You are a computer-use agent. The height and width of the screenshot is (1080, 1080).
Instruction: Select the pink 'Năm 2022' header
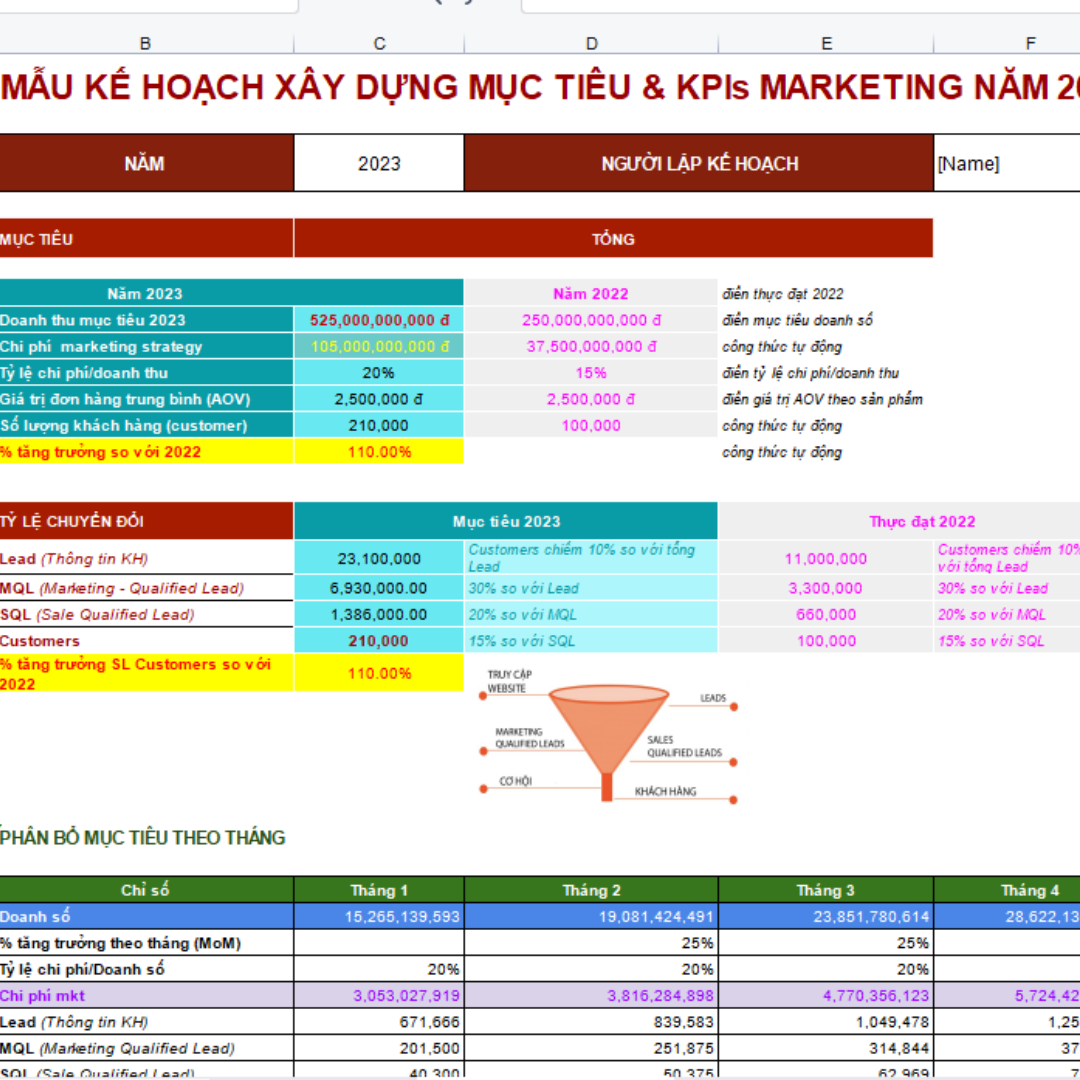[x=591, y=293]
